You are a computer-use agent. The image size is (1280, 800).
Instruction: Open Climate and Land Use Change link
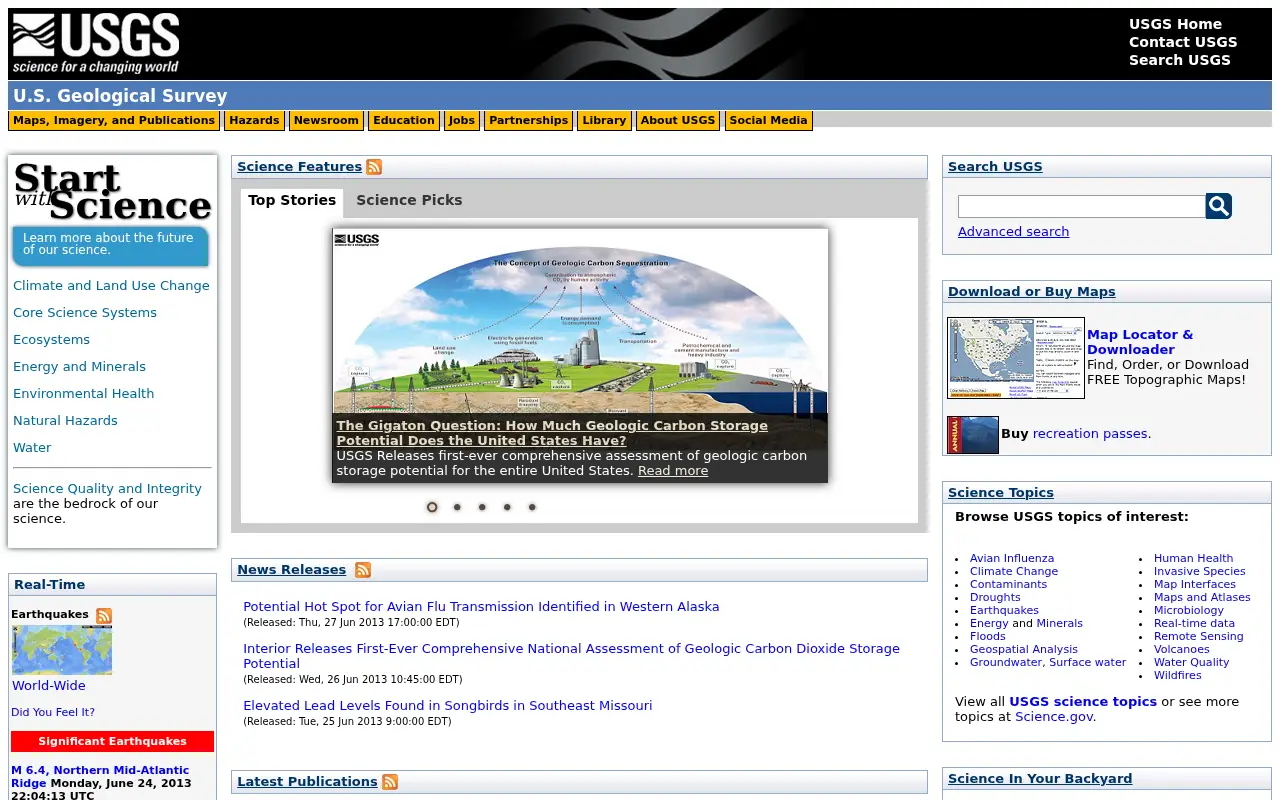tap(111, 286)
